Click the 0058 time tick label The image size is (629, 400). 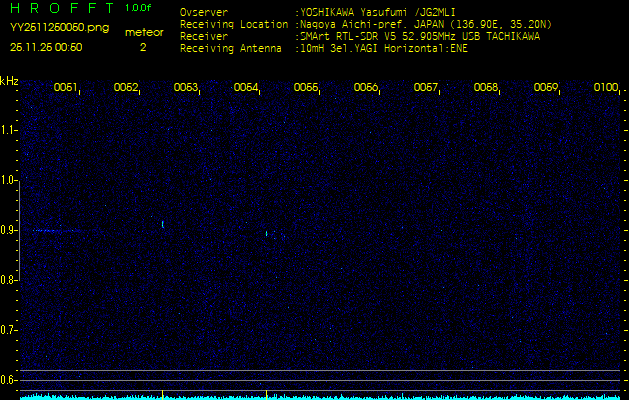pos(486,87)
